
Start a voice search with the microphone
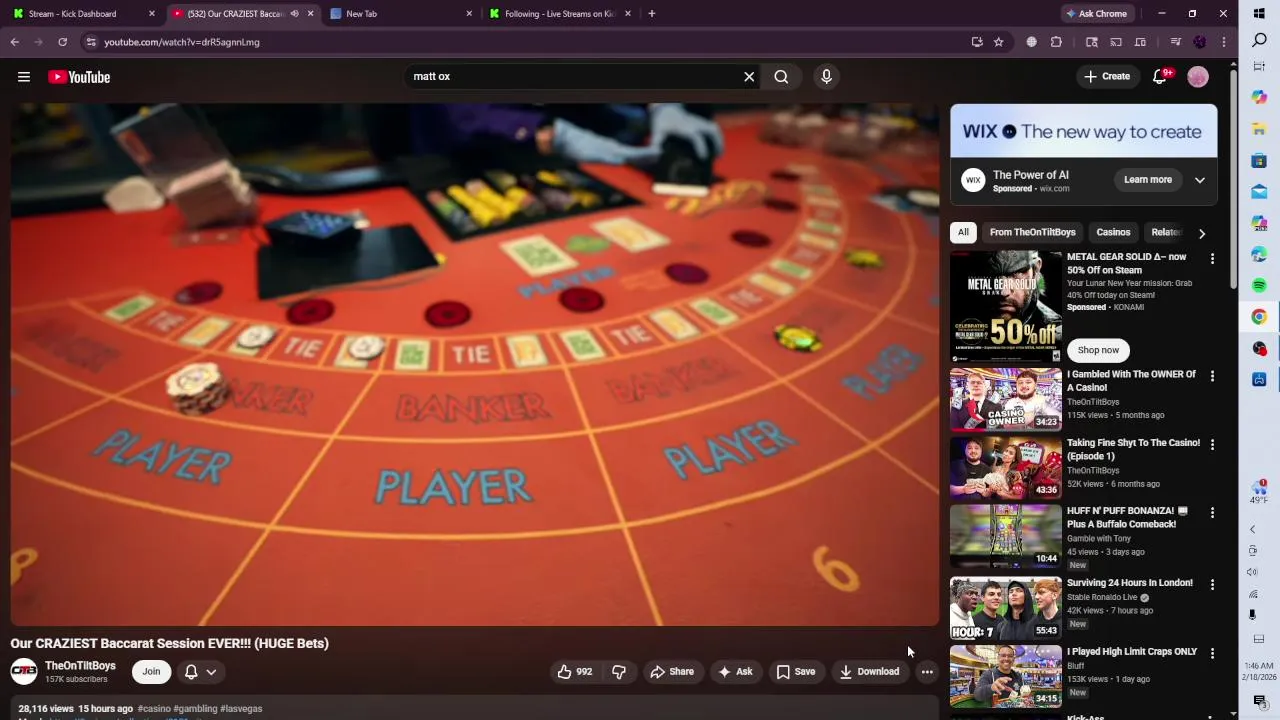click(826, 77)
